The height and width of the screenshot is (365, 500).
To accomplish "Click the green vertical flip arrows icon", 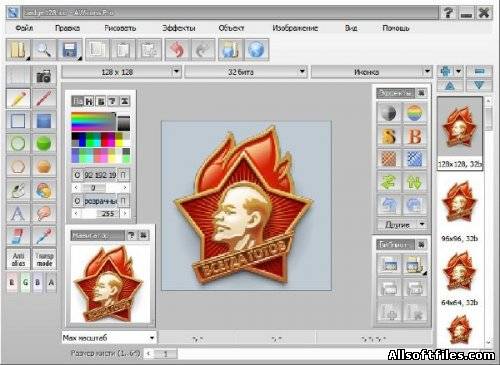I will tap(415, 182).
